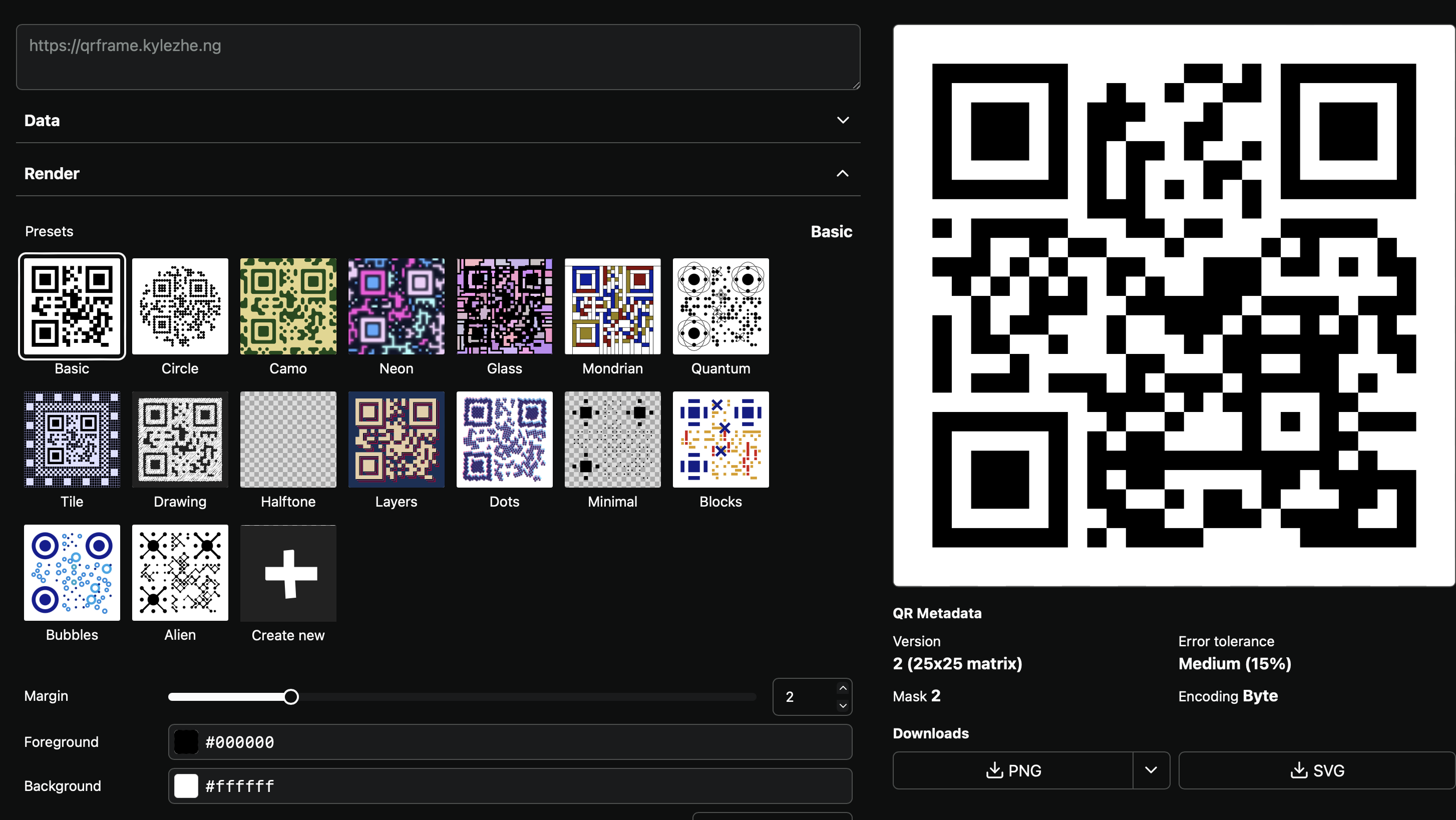Choose the Alien preset
This screenshot has width=1456, height=820.
[180, 573]
